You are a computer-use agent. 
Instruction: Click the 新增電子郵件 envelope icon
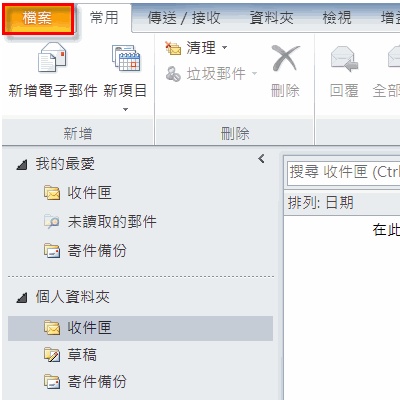(x=52, y=57)
